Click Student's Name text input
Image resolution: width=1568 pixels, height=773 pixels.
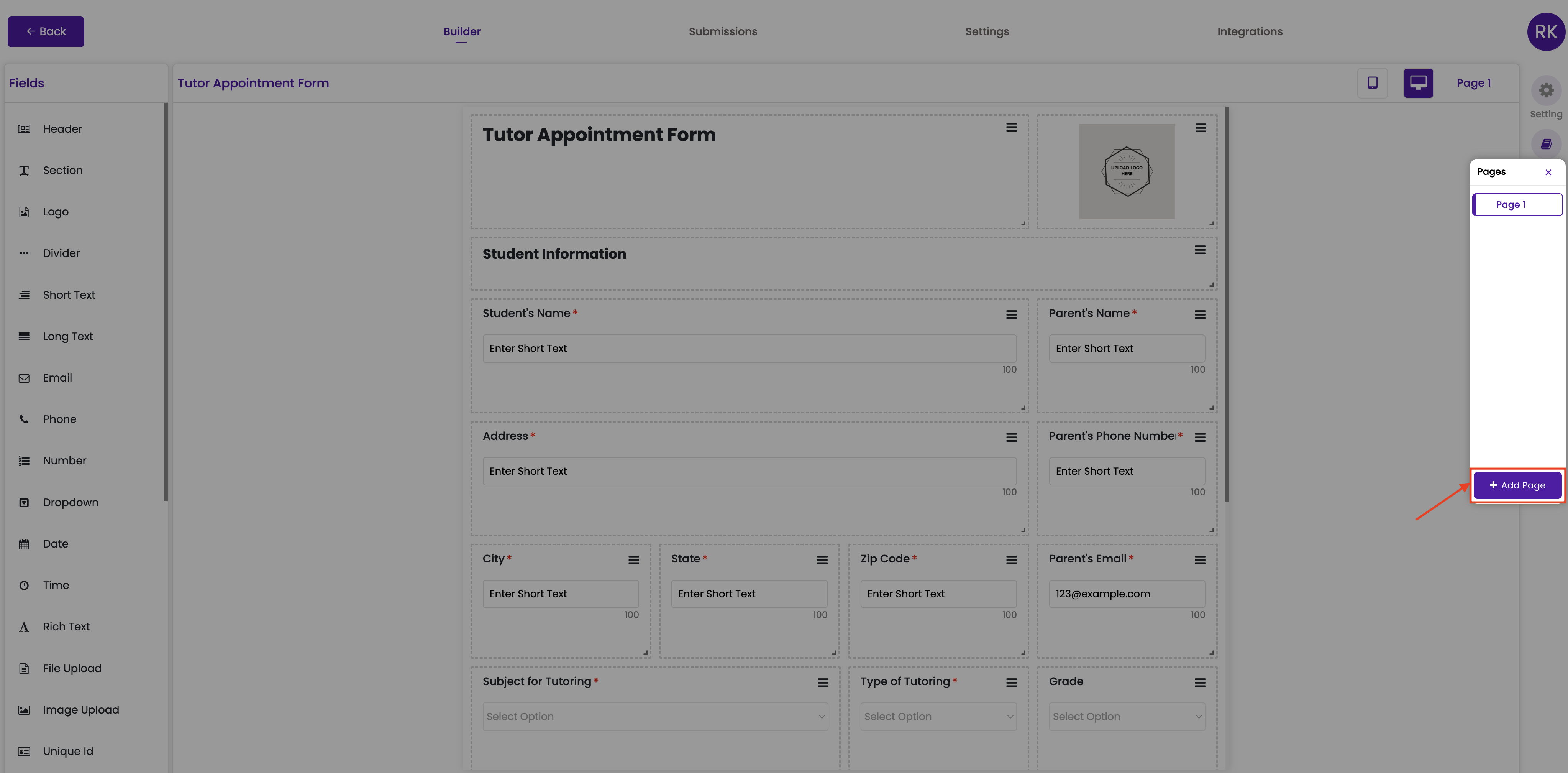749,349
